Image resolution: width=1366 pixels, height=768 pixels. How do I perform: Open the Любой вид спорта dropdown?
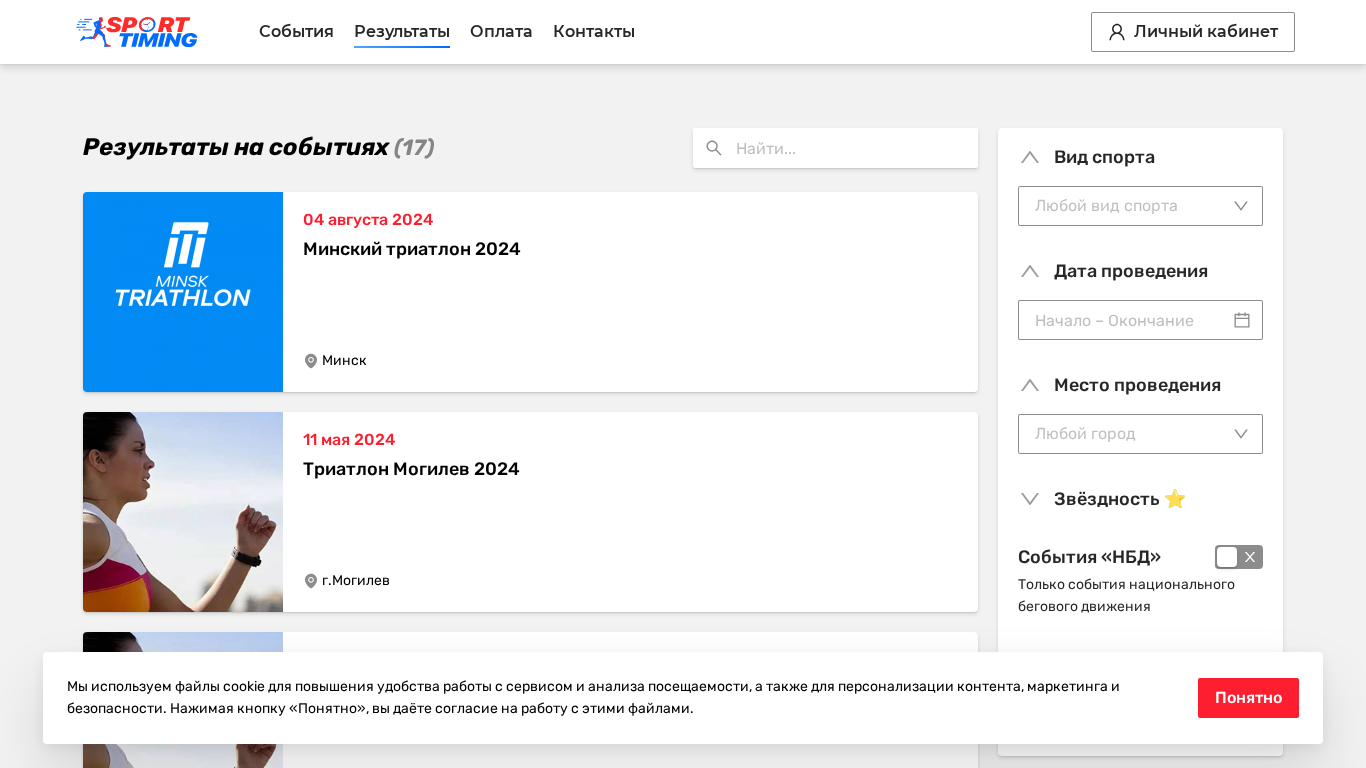tap(1140, 206)
